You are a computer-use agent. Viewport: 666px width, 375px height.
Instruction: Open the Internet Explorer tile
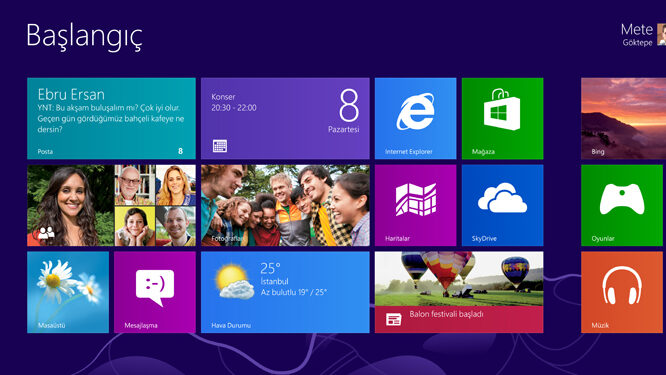415,118
